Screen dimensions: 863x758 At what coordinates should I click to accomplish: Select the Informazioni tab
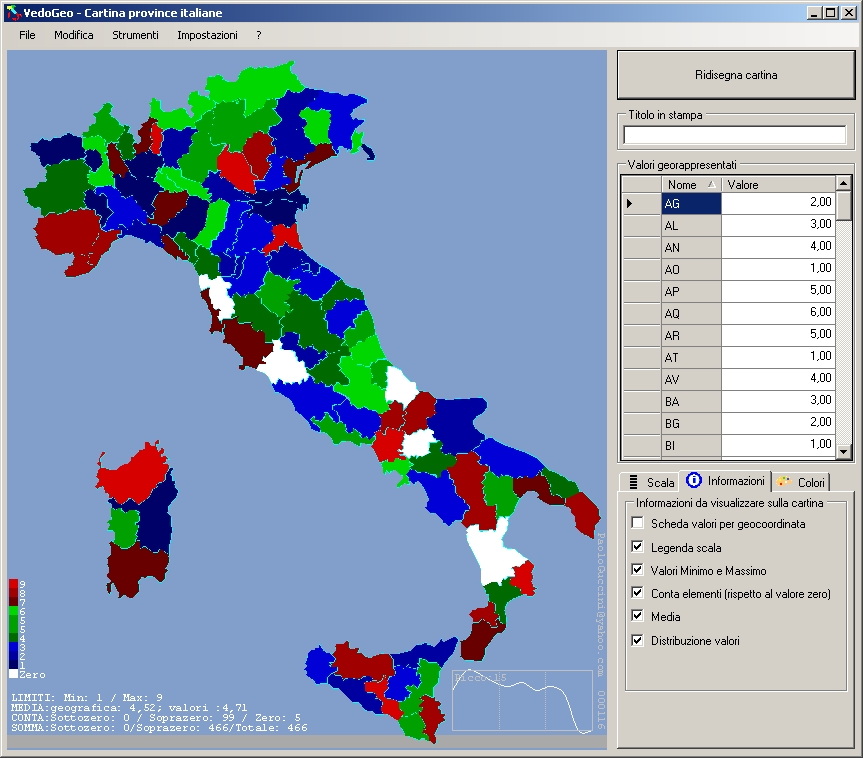pos(725,481)
